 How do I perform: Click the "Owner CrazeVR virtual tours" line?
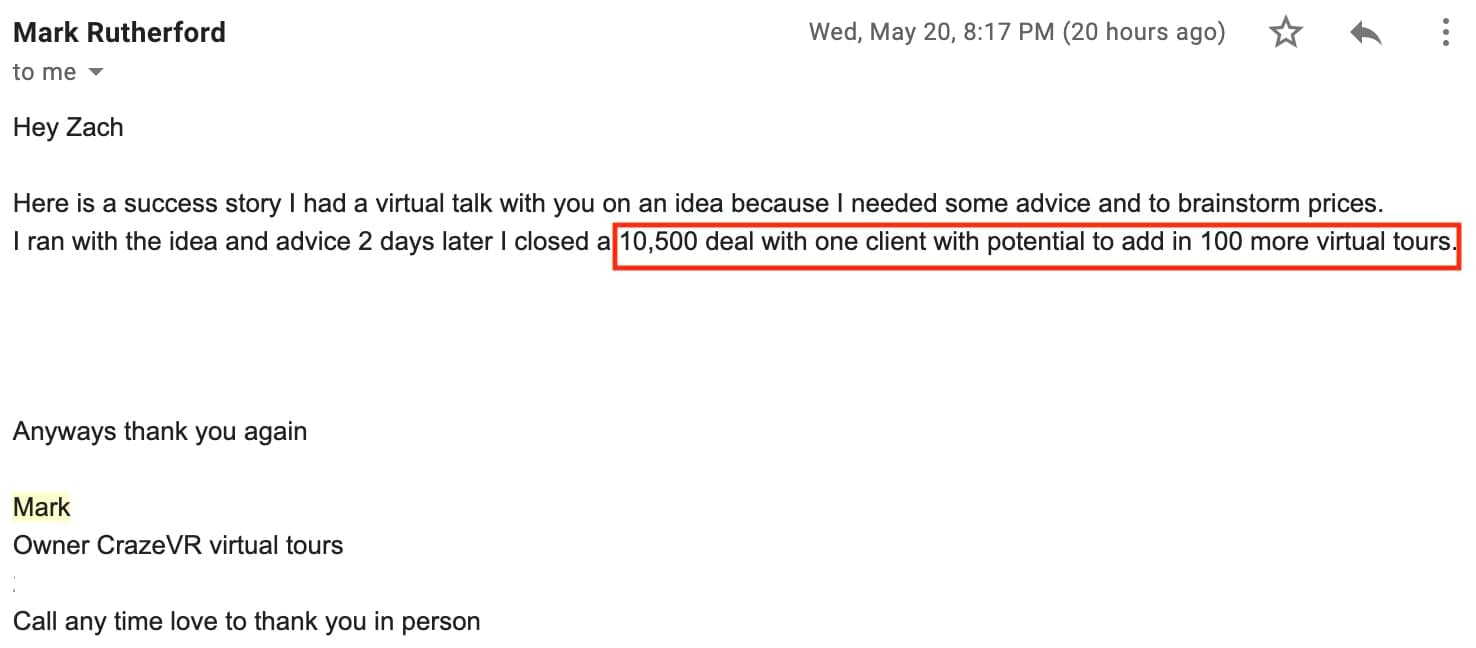click(178, 545)
